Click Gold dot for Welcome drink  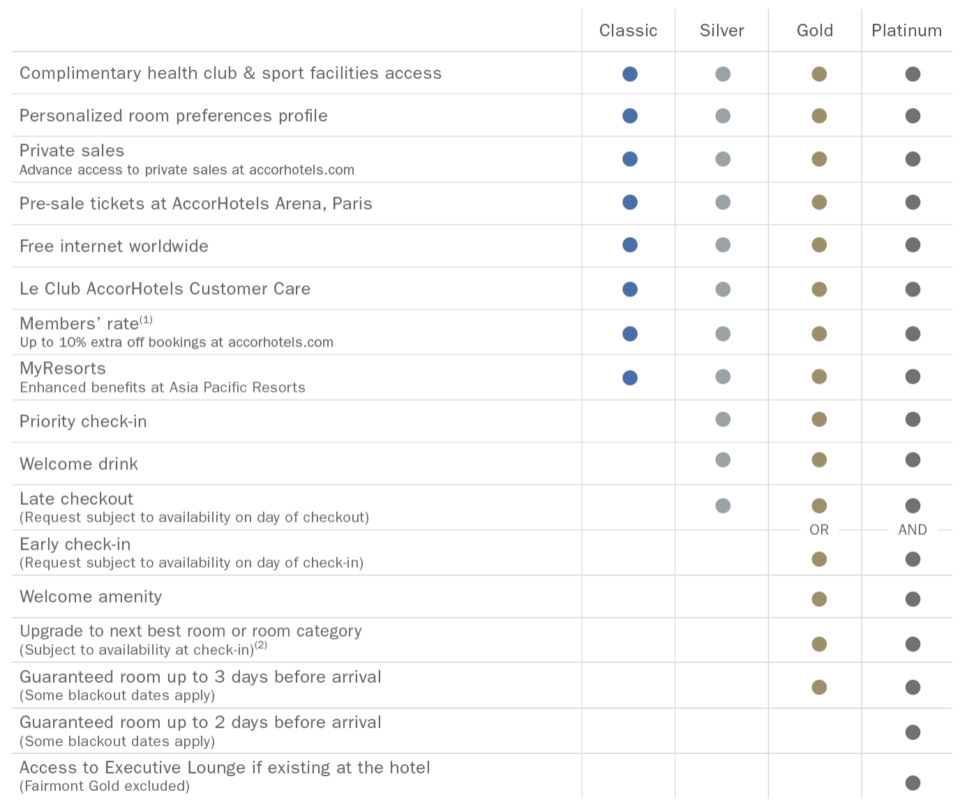[819, 460]
